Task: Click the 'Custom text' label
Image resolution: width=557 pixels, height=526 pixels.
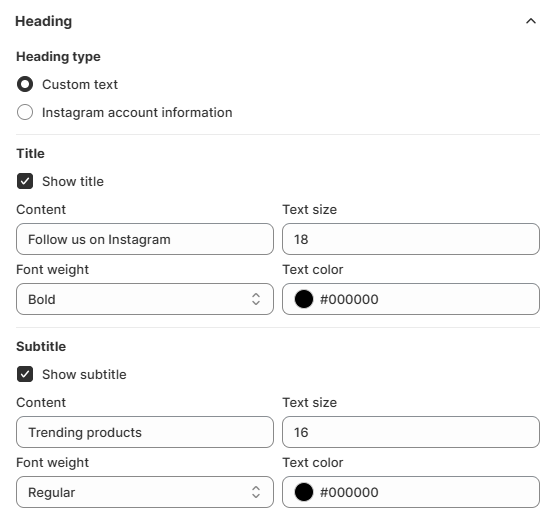Action: click(80, 85)
